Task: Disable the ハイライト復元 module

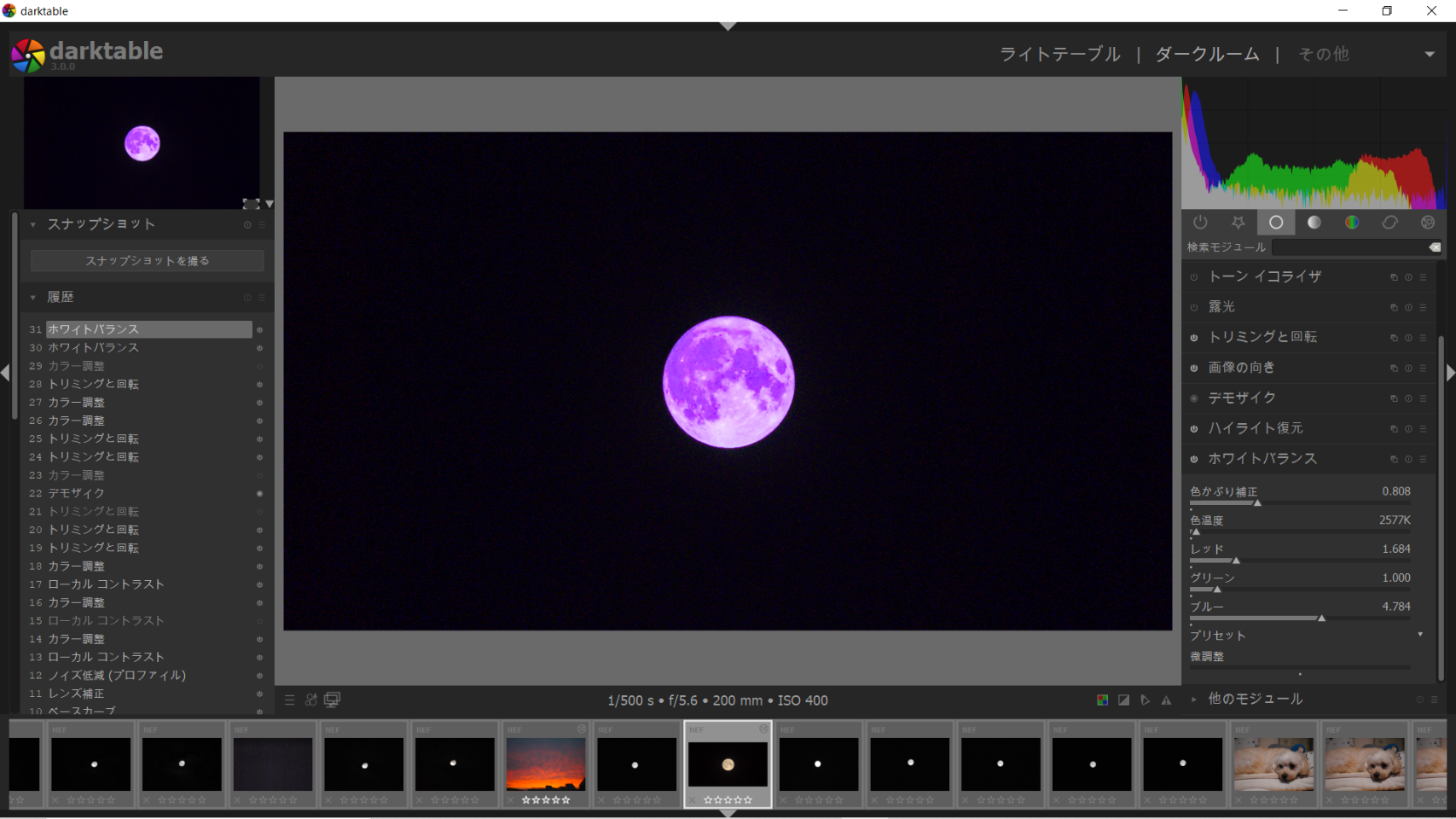Action: point(1194,429)
